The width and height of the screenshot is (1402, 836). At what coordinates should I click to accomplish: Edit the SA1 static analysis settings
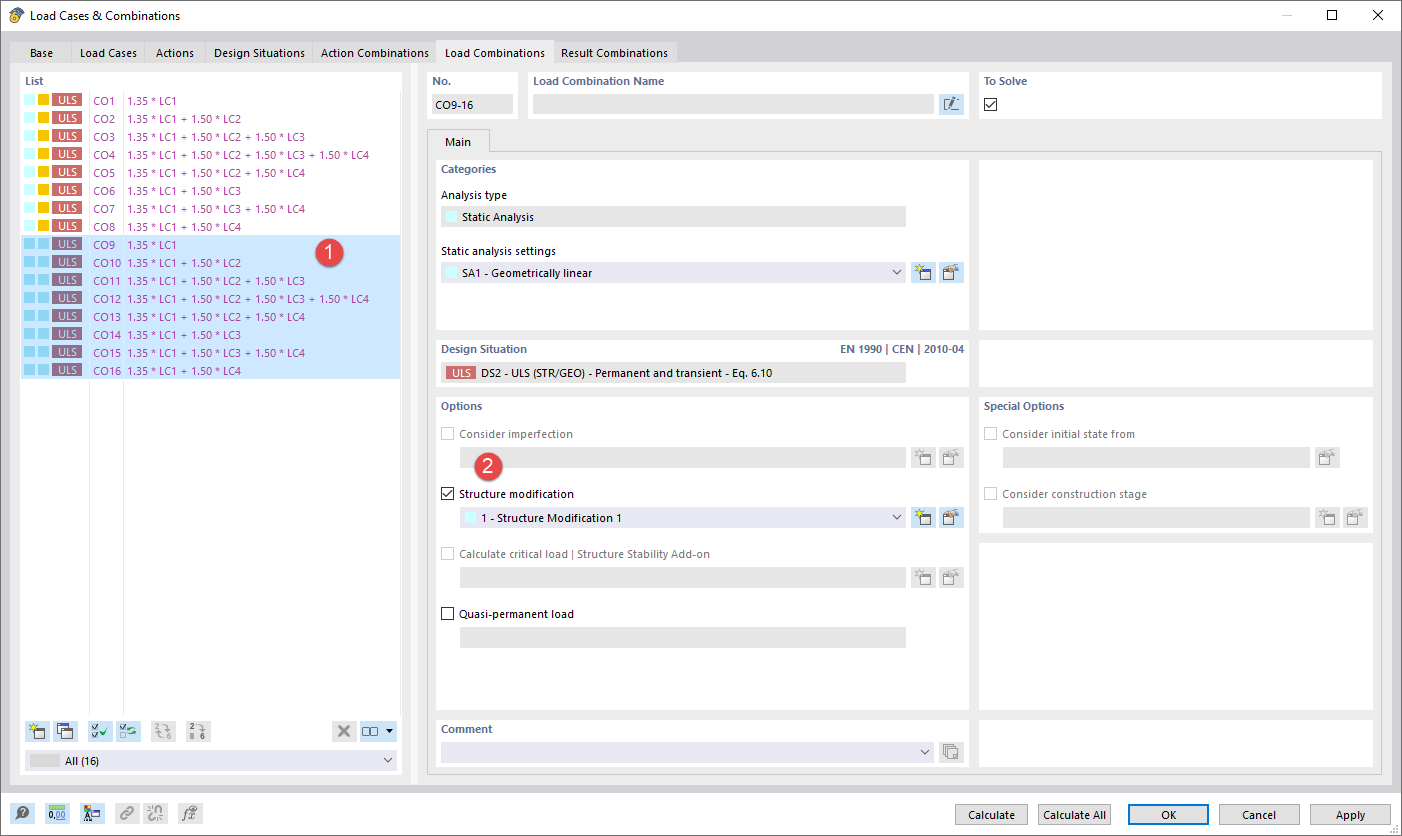click(x=951, y=272)
